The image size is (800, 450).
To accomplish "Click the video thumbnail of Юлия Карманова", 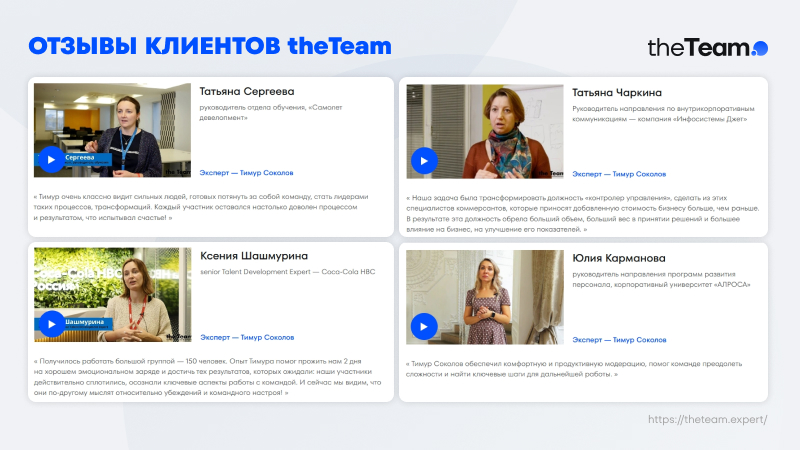I will (x=485, y=297).
